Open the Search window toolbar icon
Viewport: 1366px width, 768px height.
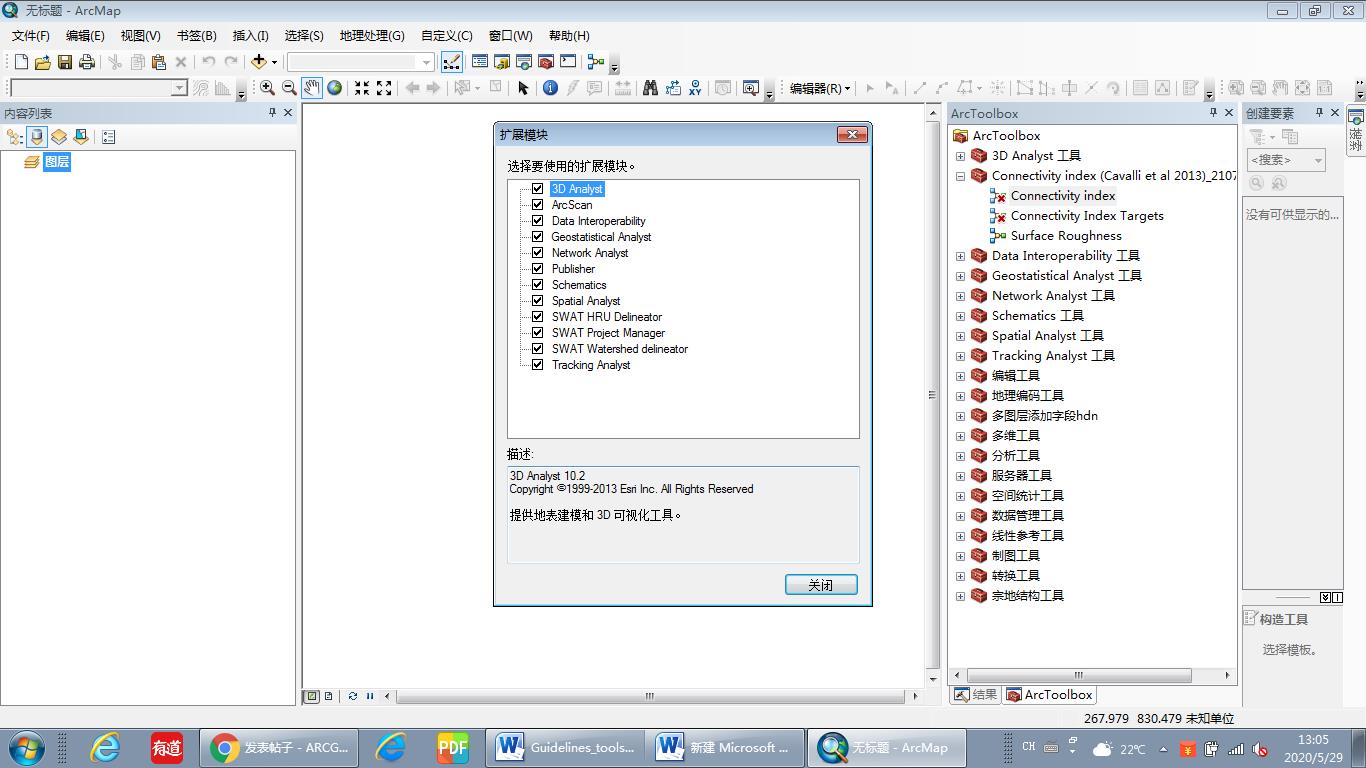pos(524,62)
